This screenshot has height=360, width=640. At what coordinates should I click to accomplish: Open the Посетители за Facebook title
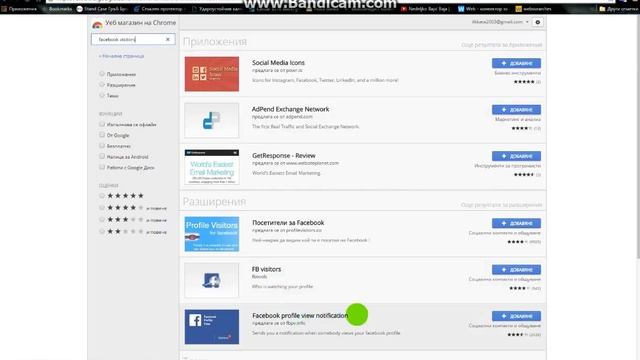click(288, 222)
